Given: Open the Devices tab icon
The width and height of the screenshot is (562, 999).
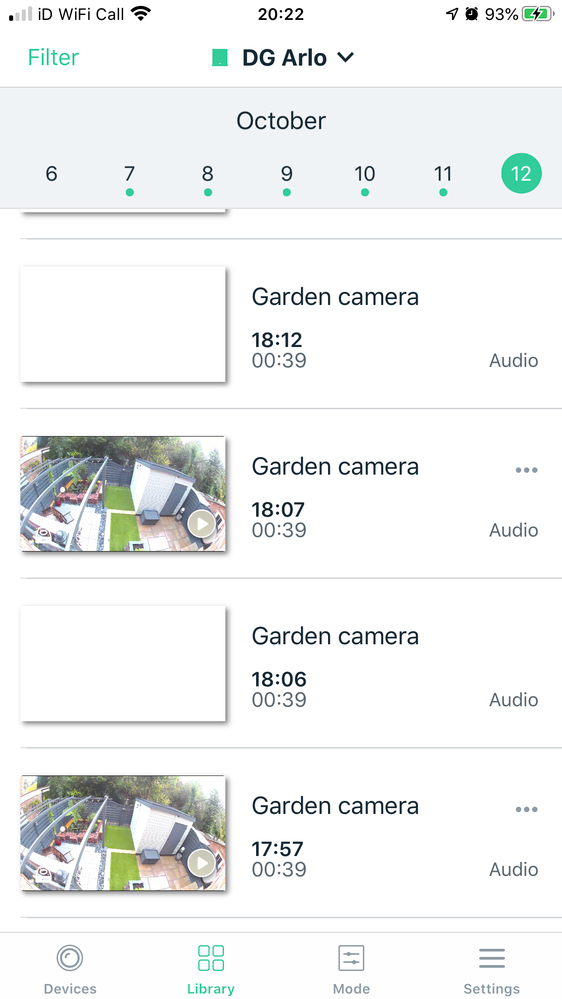Looking at the screenshot, I should 69,958.
